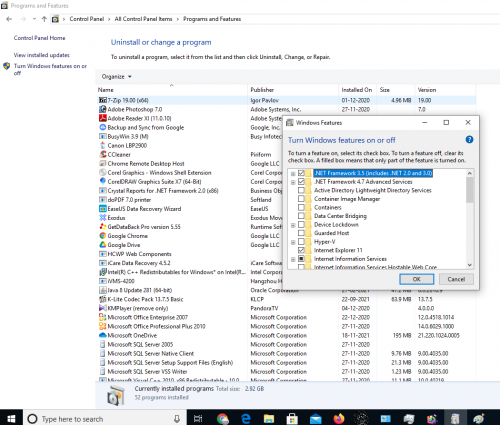The height and width of the screenshot is (425, 500).
Task: Click the Microsoft Office Enterprise 2007 icon
Action: (103, 317)
